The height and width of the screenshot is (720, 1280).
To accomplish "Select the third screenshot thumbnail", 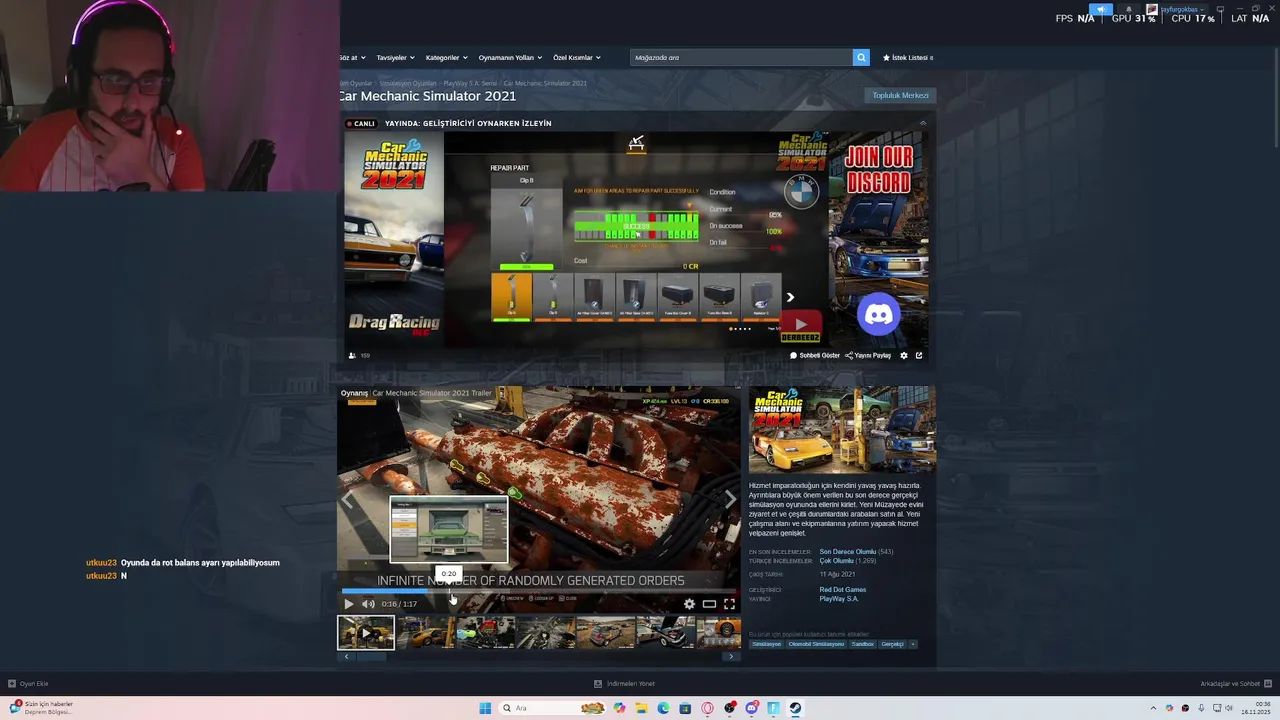I will (x=486, y=632).
